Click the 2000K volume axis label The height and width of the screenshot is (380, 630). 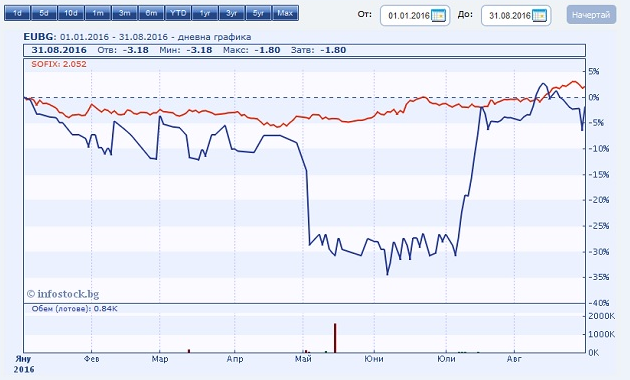(x=601, y=316)
